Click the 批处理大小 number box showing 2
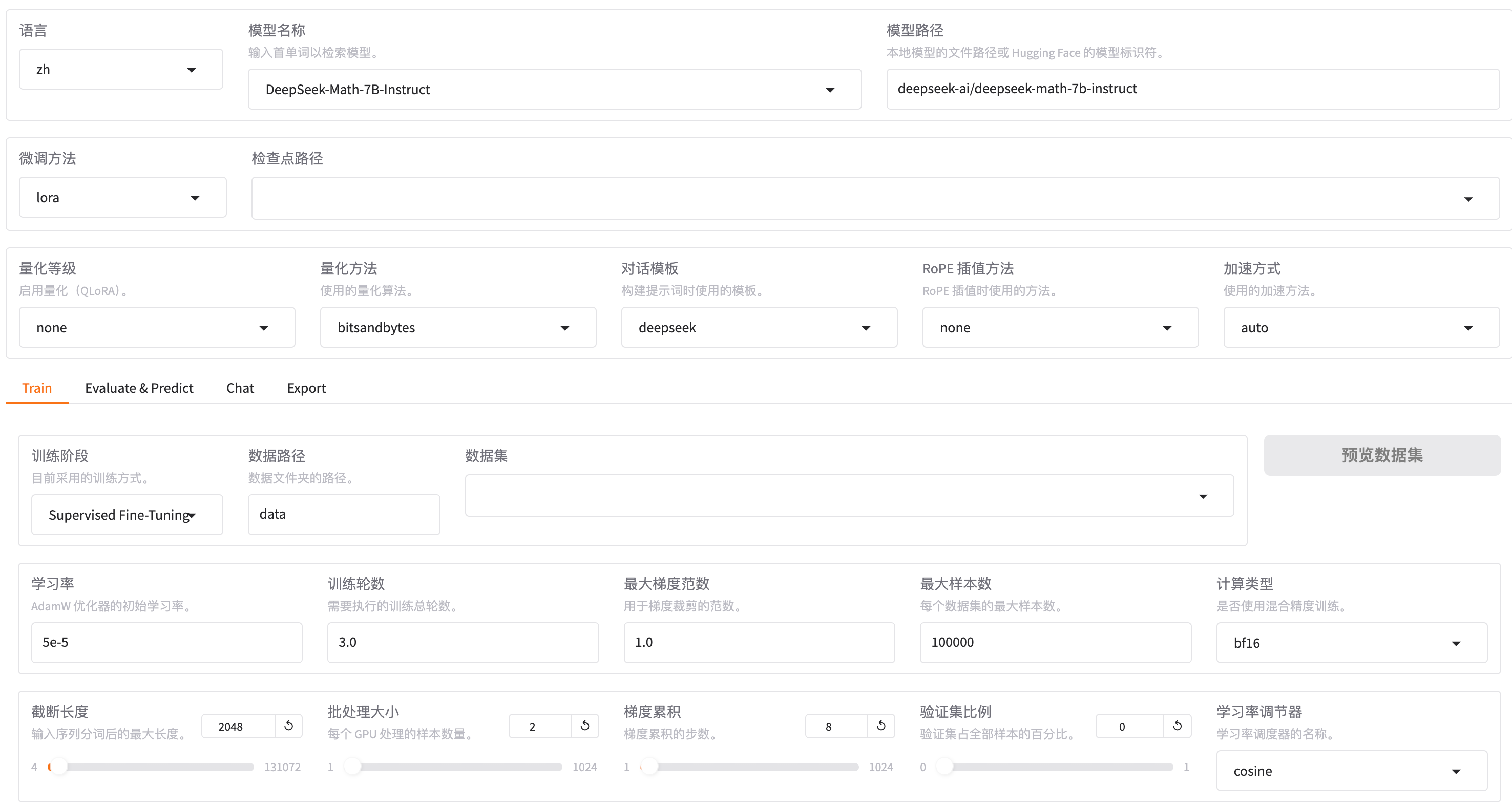The height and width of the screenshot is (807, 1512). [540, 726]
